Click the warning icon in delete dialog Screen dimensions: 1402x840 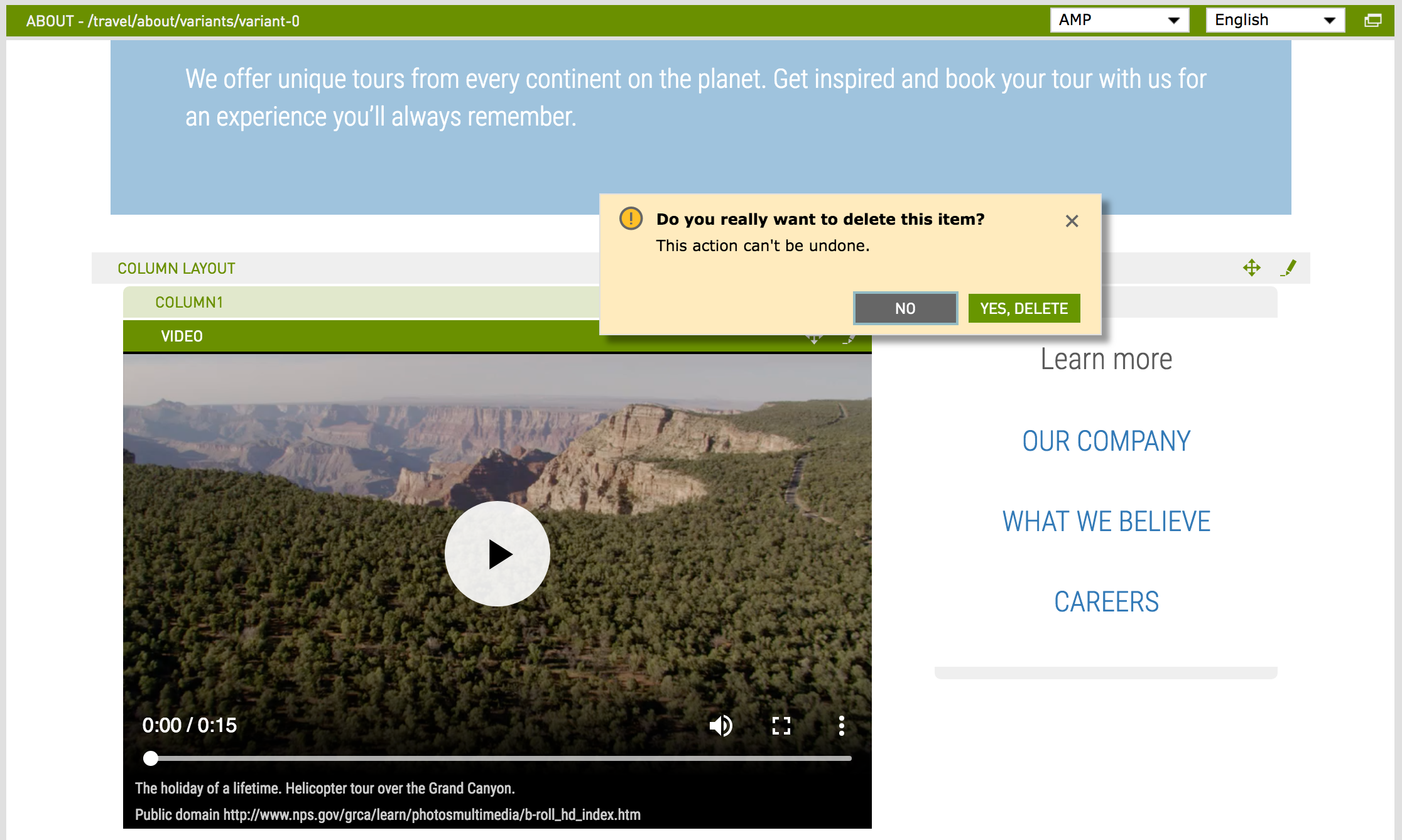tap(631, 218)
